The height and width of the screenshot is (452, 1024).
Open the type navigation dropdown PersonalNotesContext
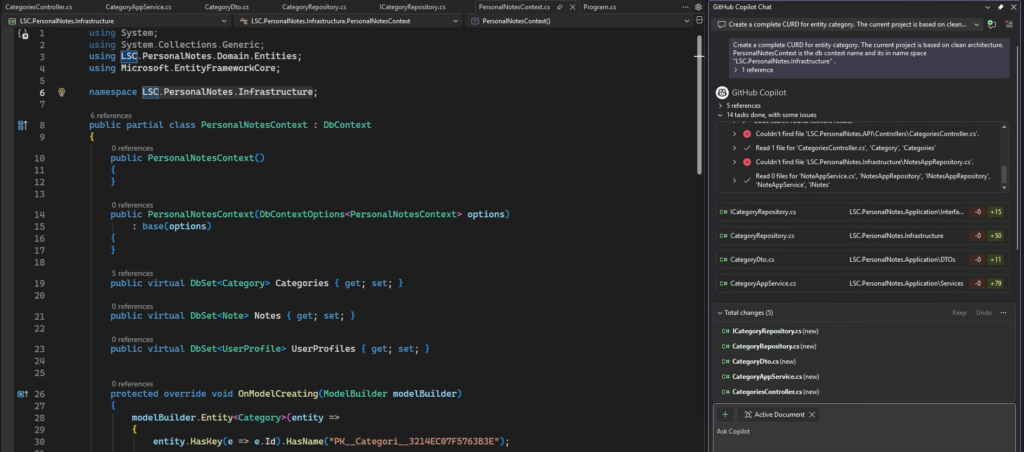[351, 21]
